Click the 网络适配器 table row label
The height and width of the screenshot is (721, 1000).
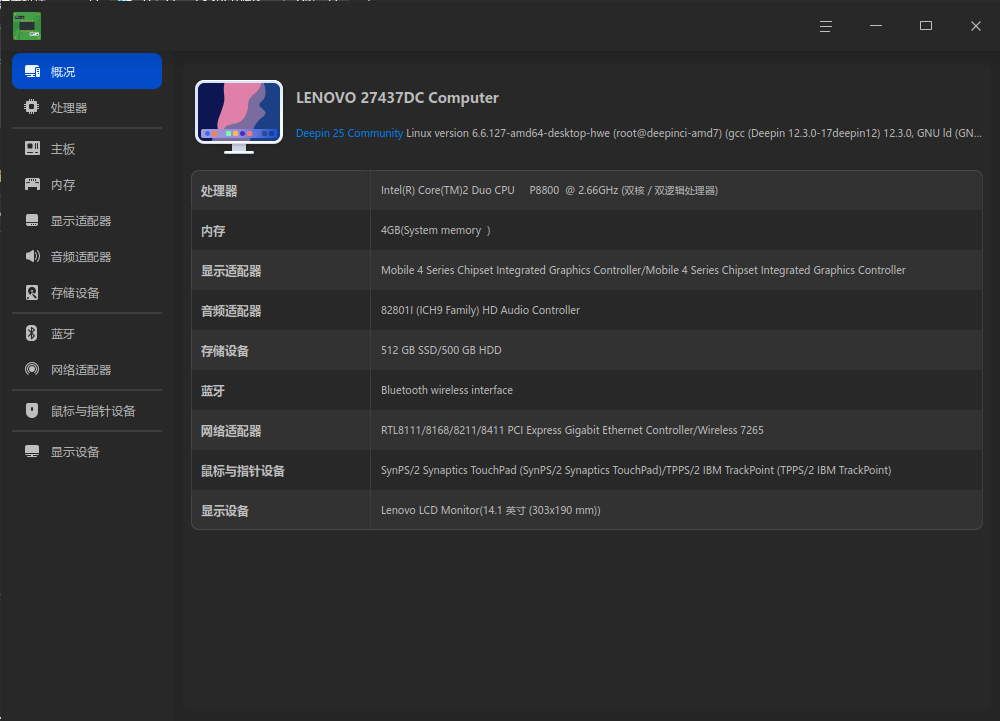(x=231, y=431)
